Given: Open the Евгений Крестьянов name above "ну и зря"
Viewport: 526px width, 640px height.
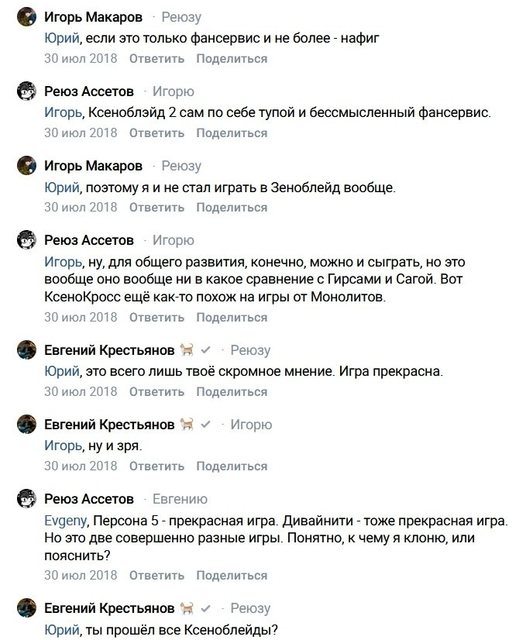Looking at the screenshot, I should tap(109, 424).
